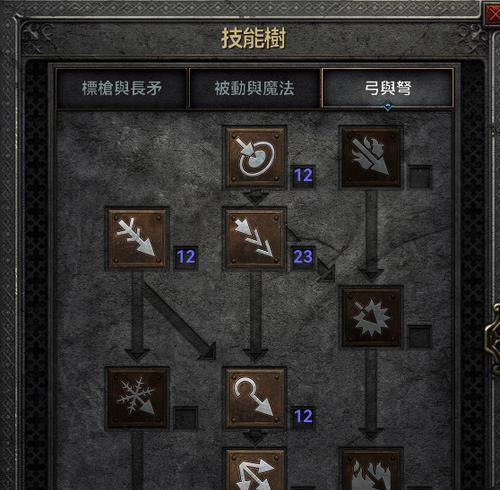Image resolution: width=500 pixels, height=490 pixels.
Task: Click the empty Fire Arrow level box
Action: coord(420,177)
